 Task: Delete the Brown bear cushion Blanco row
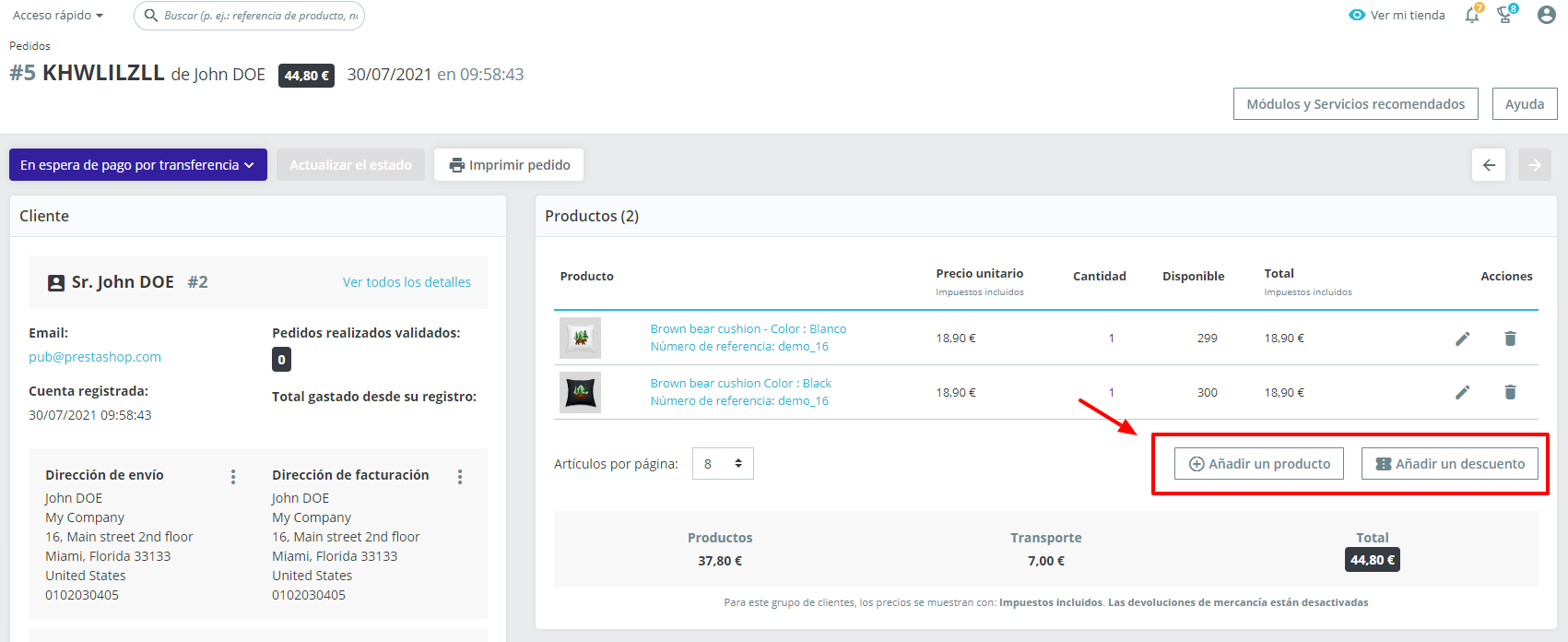click(x=1510, y=339)
